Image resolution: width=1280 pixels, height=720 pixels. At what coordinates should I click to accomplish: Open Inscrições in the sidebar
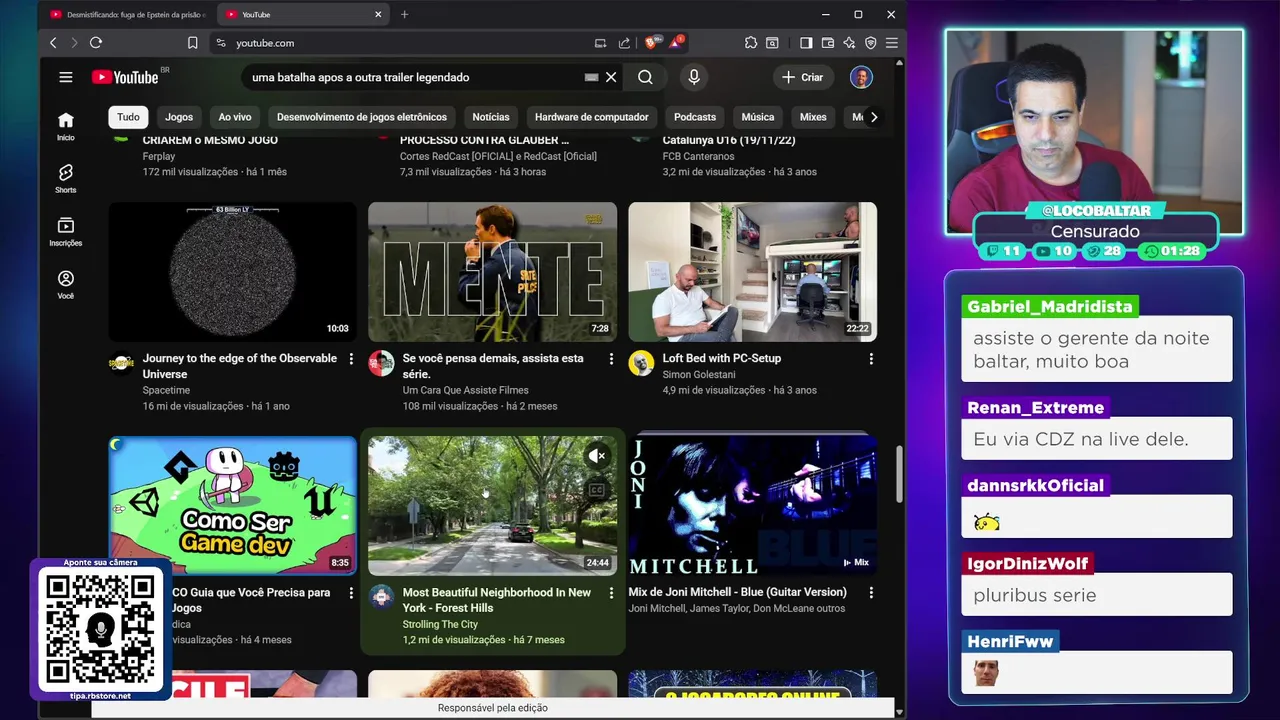(65, 232)
